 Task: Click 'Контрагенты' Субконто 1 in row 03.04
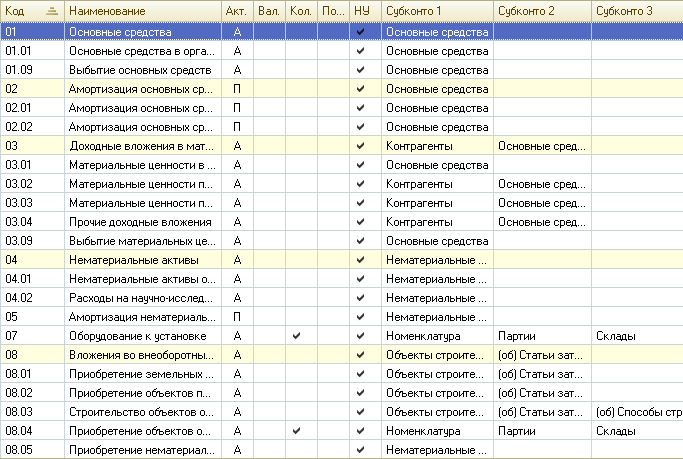click(419, 222)
